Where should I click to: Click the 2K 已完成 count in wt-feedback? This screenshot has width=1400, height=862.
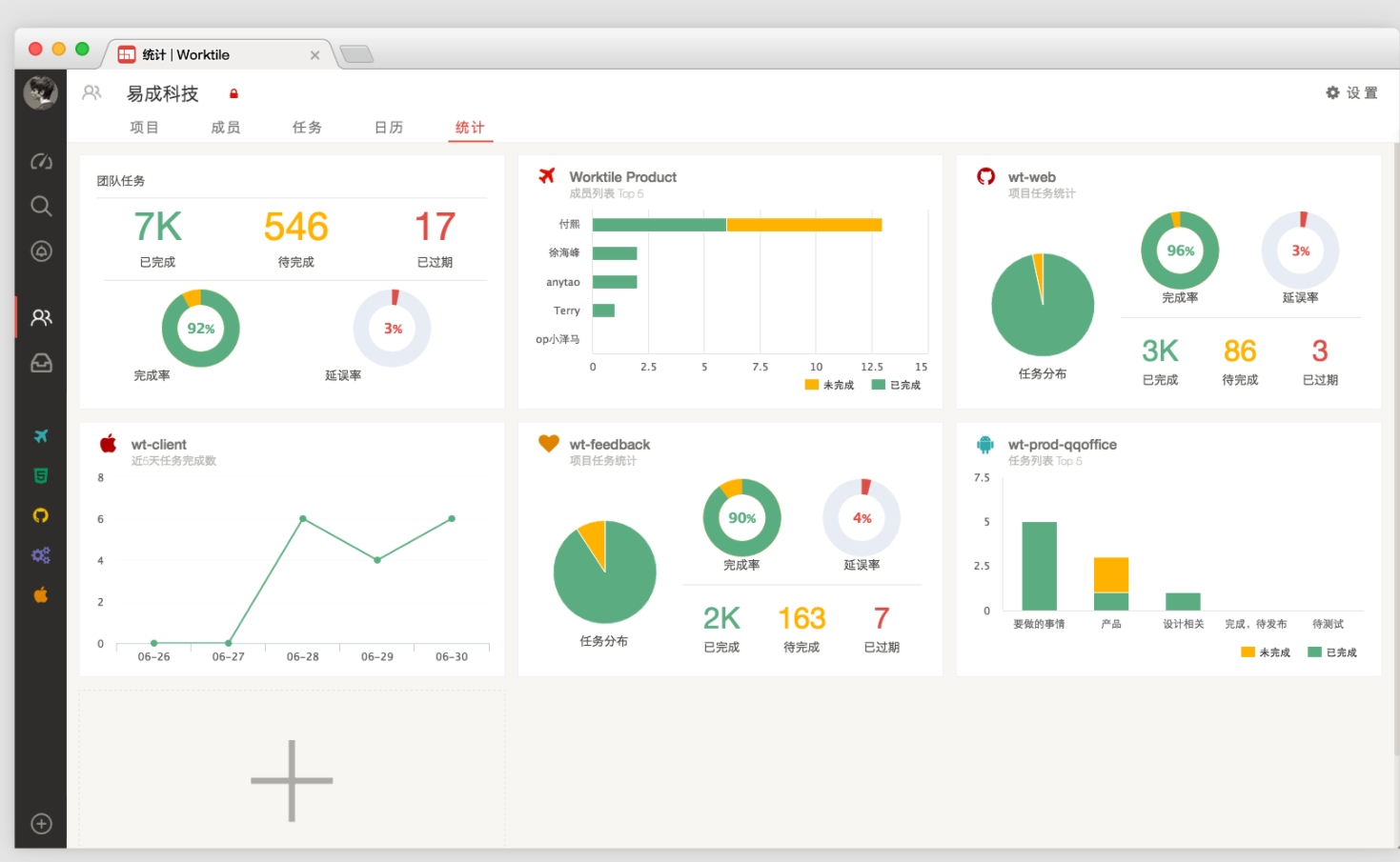pyautogui.click(x=721, y=619)
